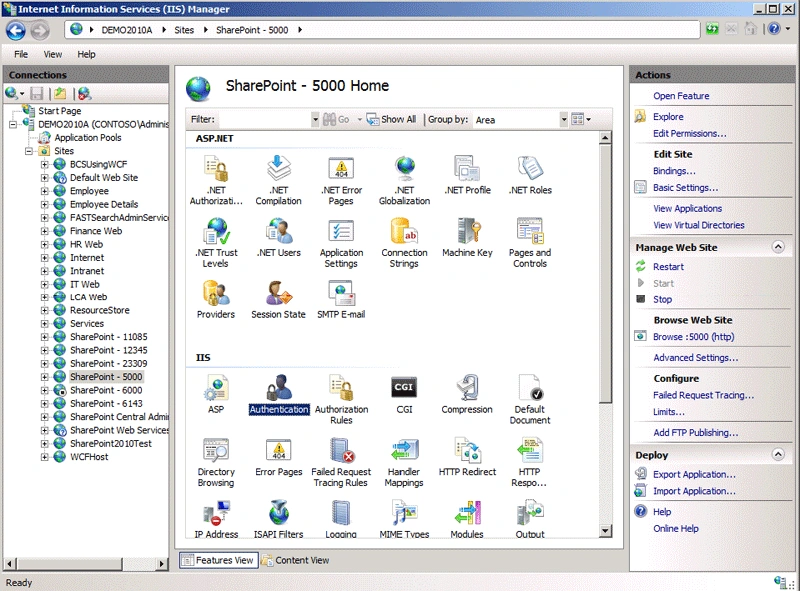Open Failed Request Tracing Rules feature
Image resolution: width=800 pixels, height=591 pixels.
pyautogui.click(x=341, y=462)
